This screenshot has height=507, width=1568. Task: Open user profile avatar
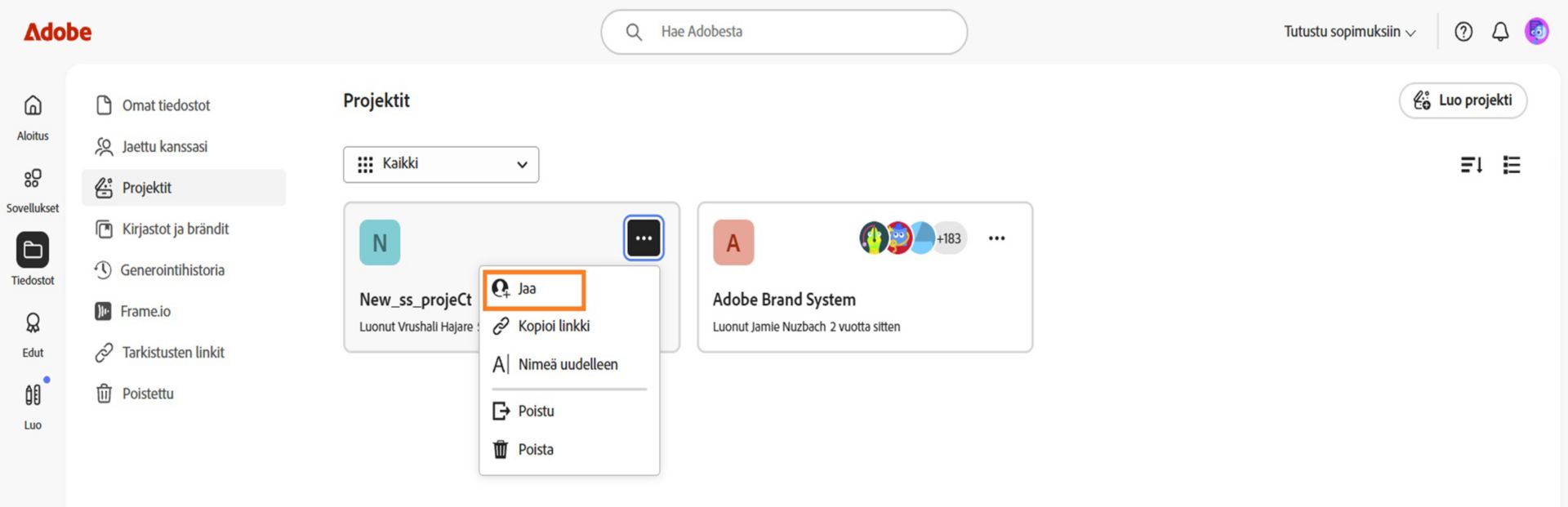coord(1537,32)
